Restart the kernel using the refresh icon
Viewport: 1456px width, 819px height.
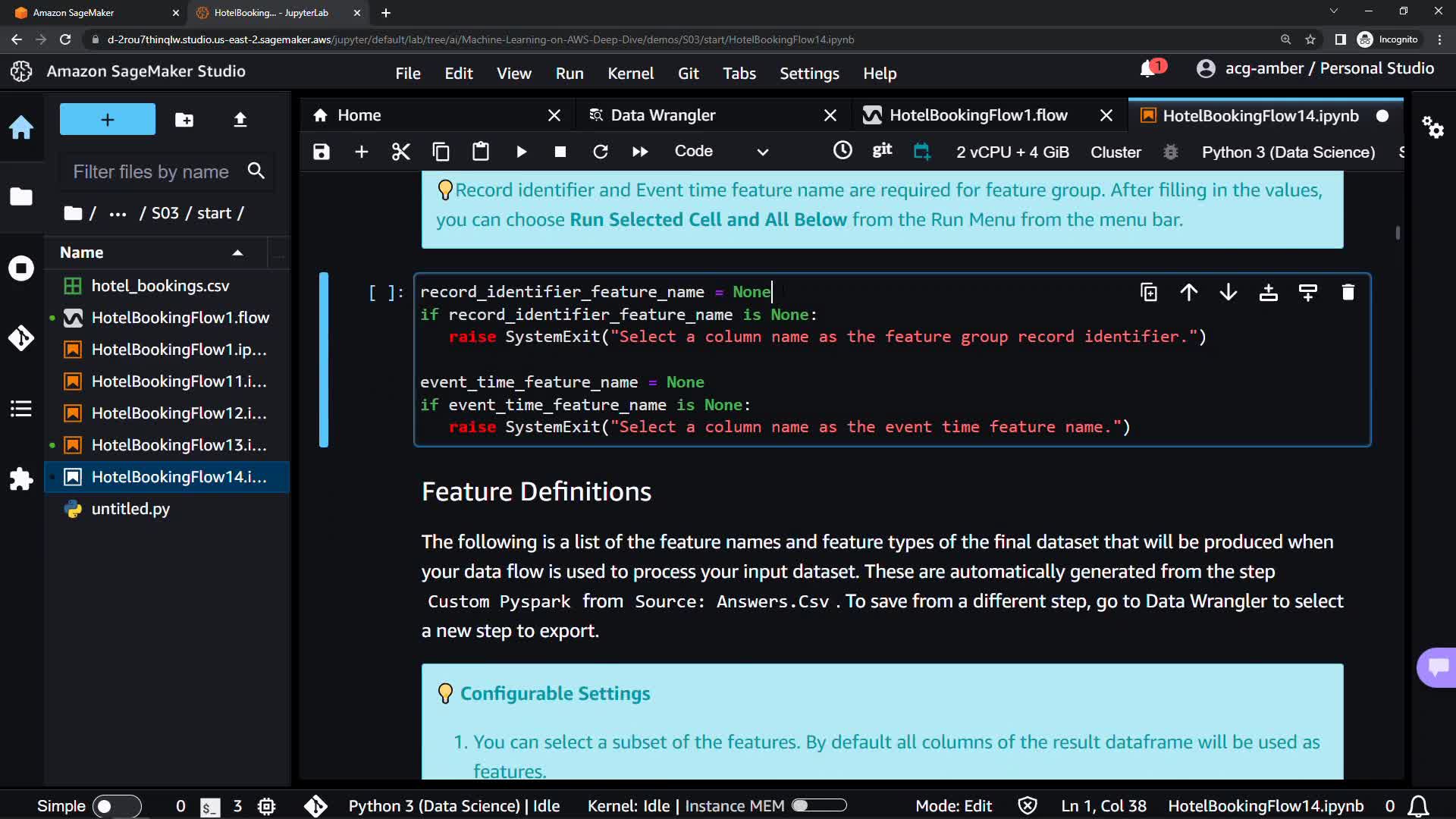pyautogui.click(x=600, y=152)
